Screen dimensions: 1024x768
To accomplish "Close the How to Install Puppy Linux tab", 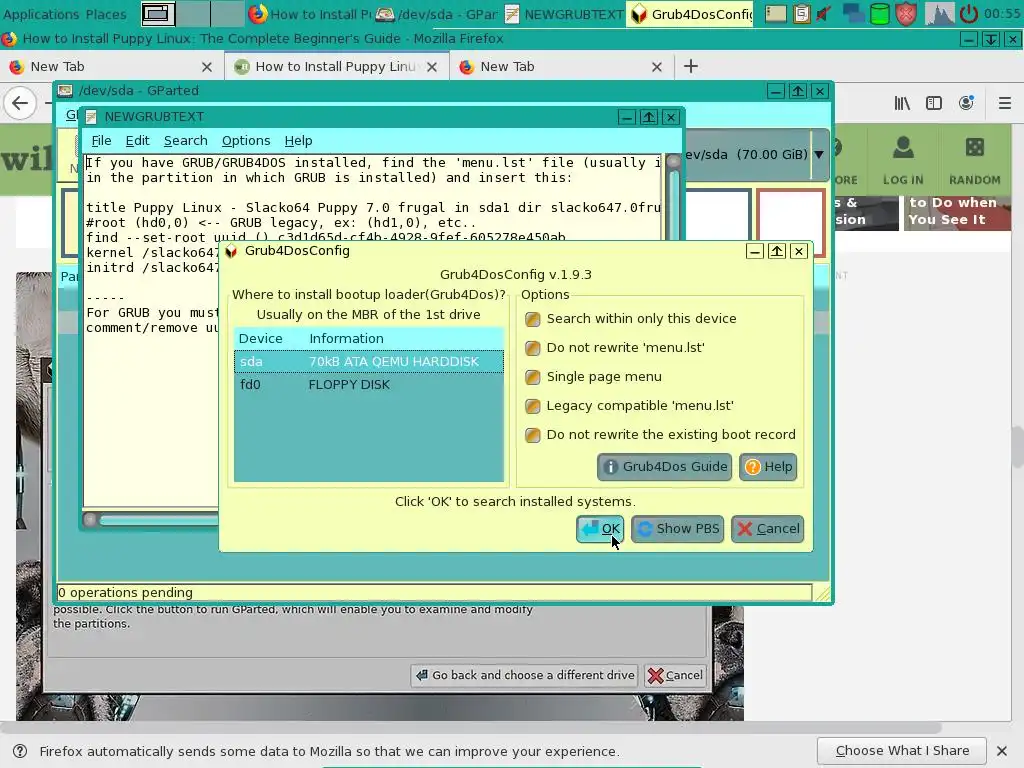I will pos(432,67).
